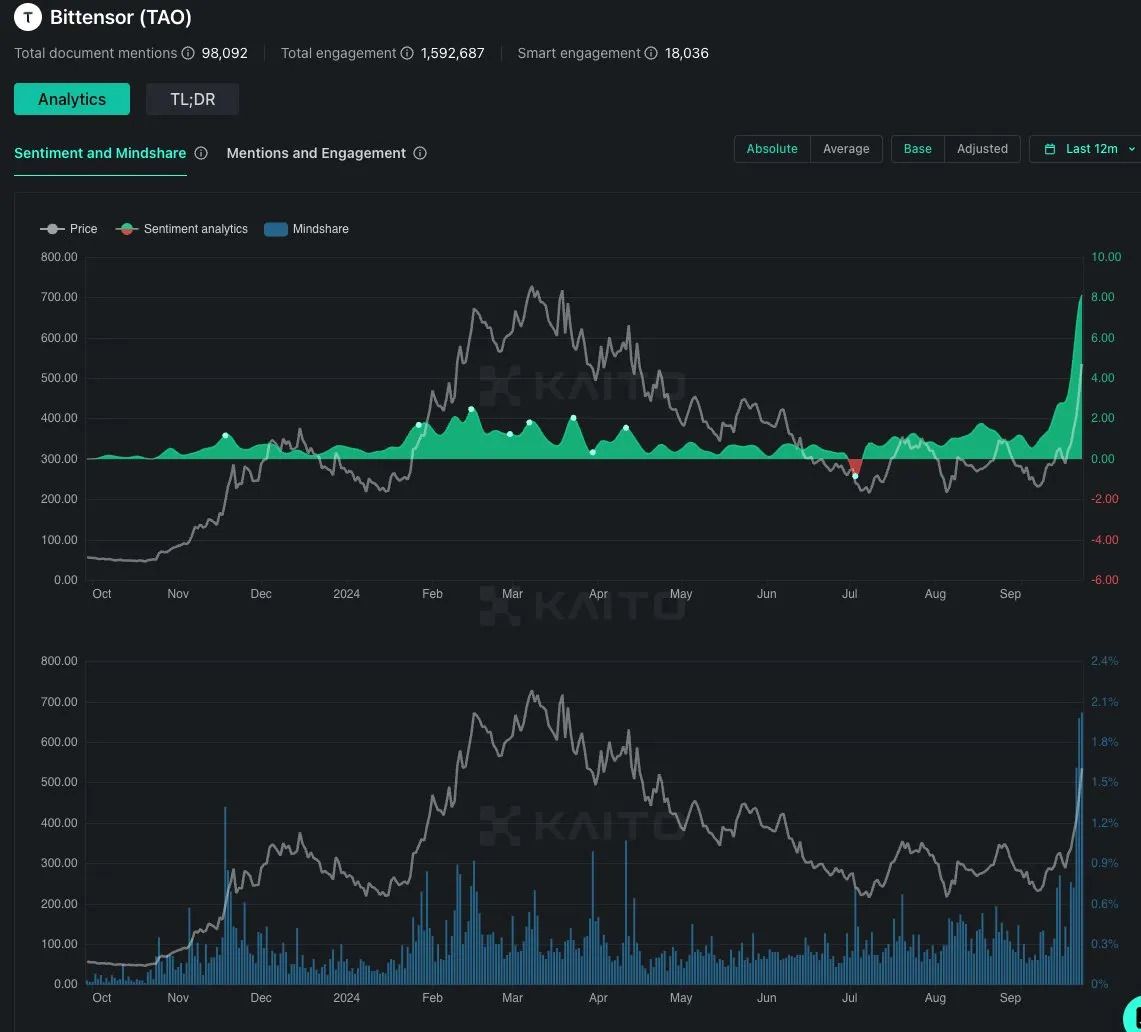Screen dimensions: 1141x1032
Task: Click the Bittensor TAO logo icon
Action: click(x=27, y=17)
